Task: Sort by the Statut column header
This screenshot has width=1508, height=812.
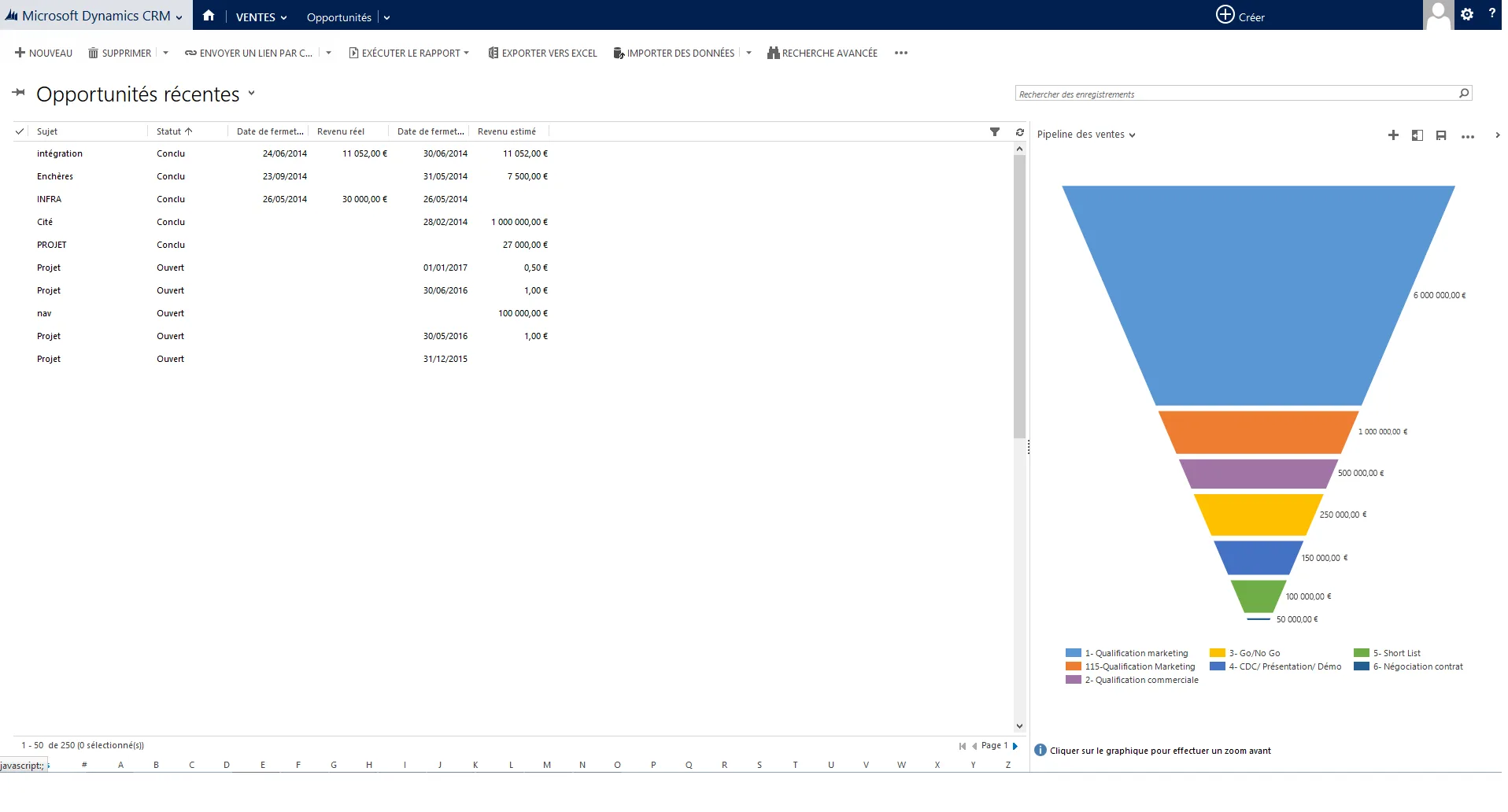Action: pos(175,131)
